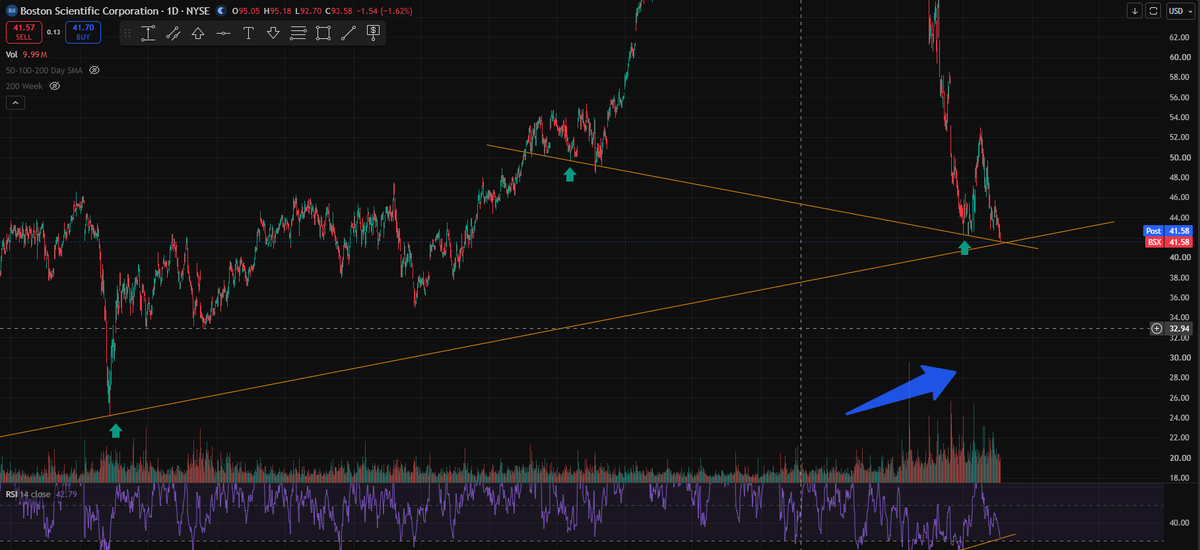The height and width of the screenshot is (550, 1200).
Task: Select the arrow up marker tool
Action: click(198, 33)
